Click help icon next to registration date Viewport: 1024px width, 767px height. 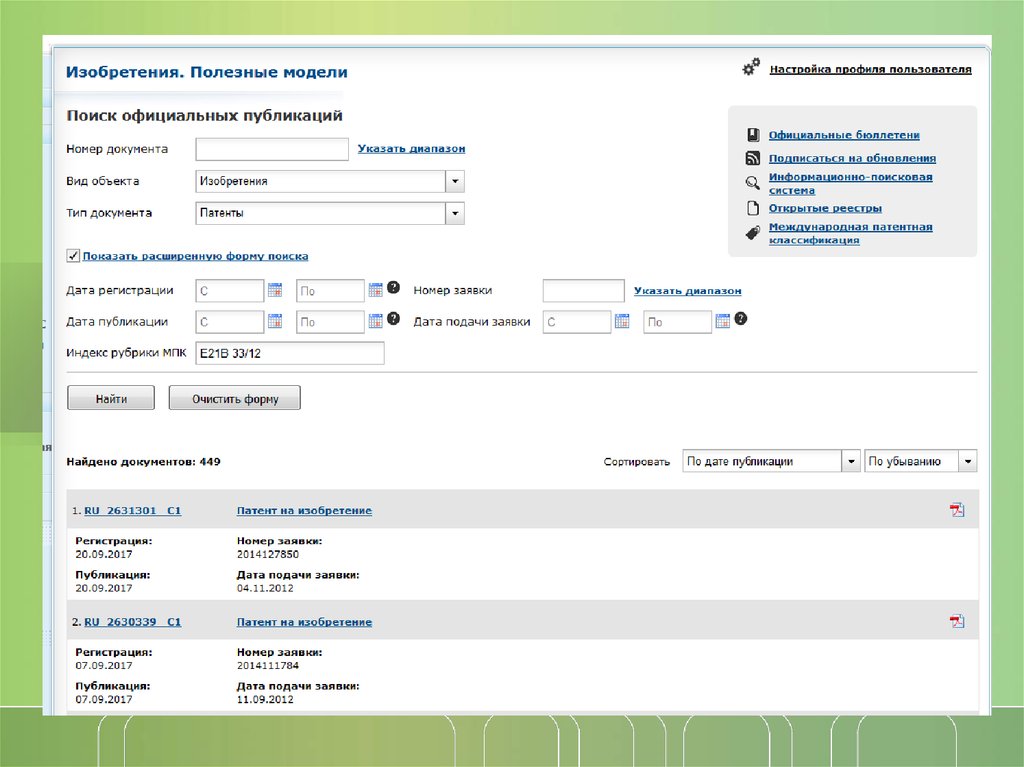coord(393,288)
